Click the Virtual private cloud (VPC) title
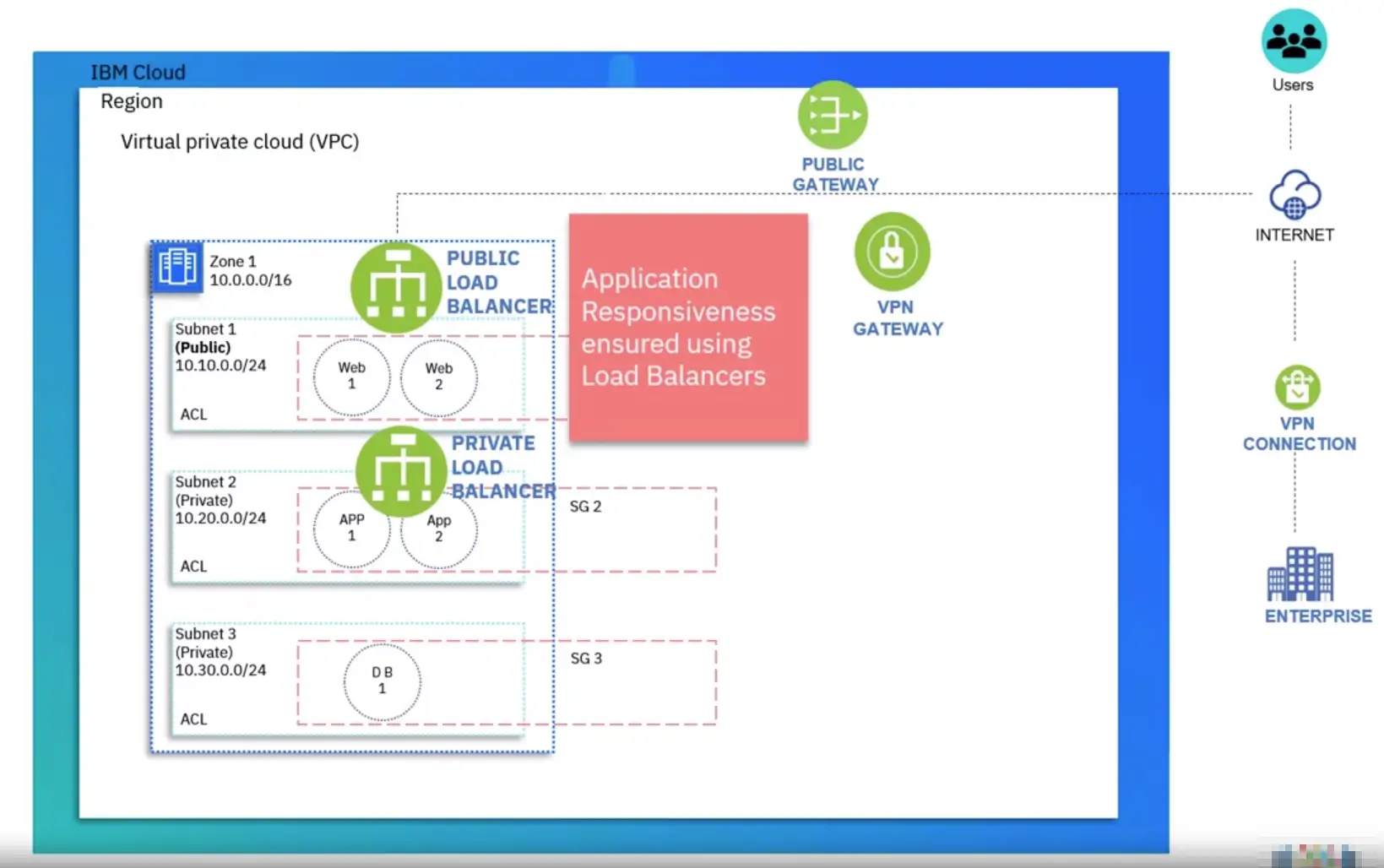This screenshot has height=868, width=1384. pos(240,142)
